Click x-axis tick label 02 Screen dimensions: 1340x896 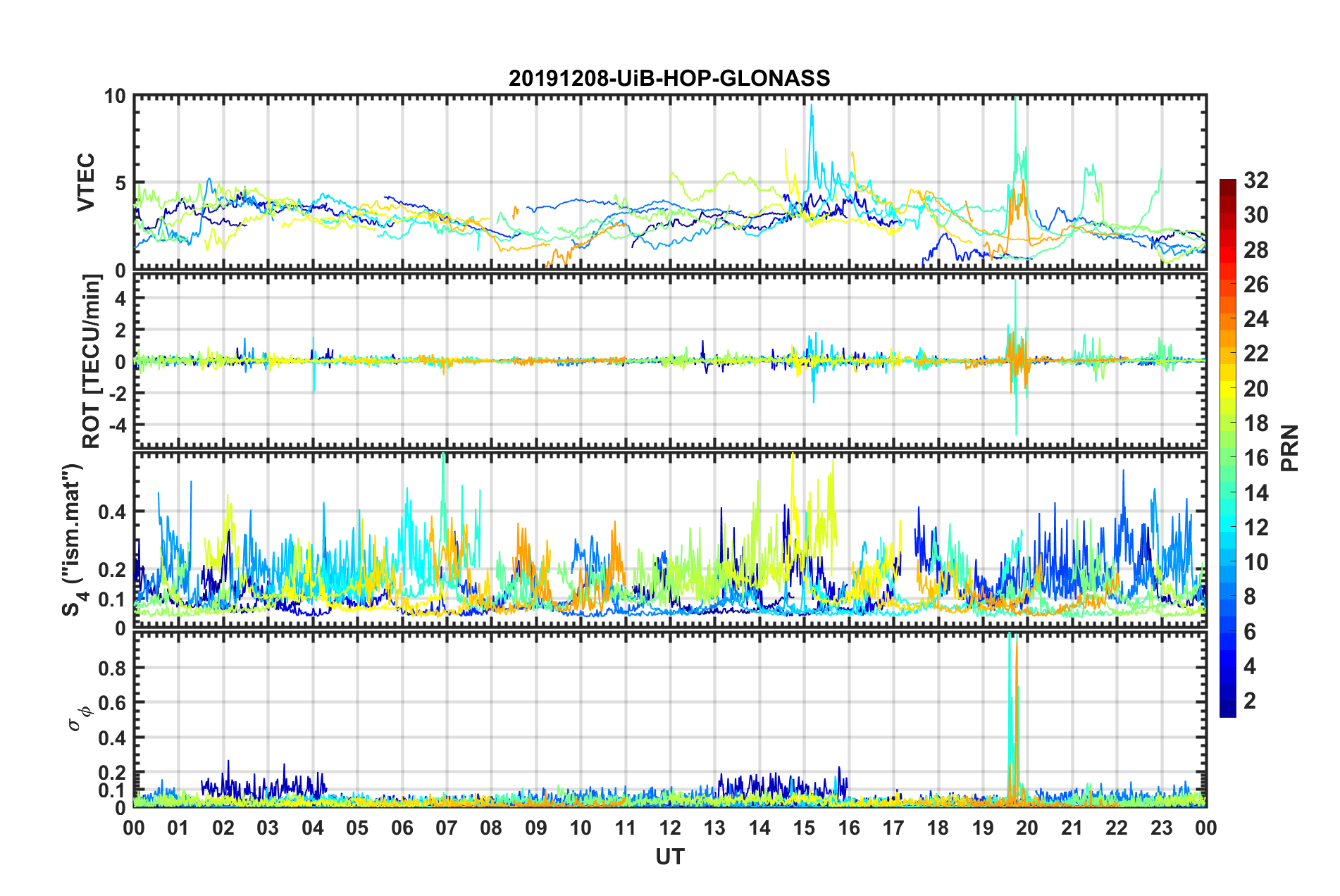[223, 828]
